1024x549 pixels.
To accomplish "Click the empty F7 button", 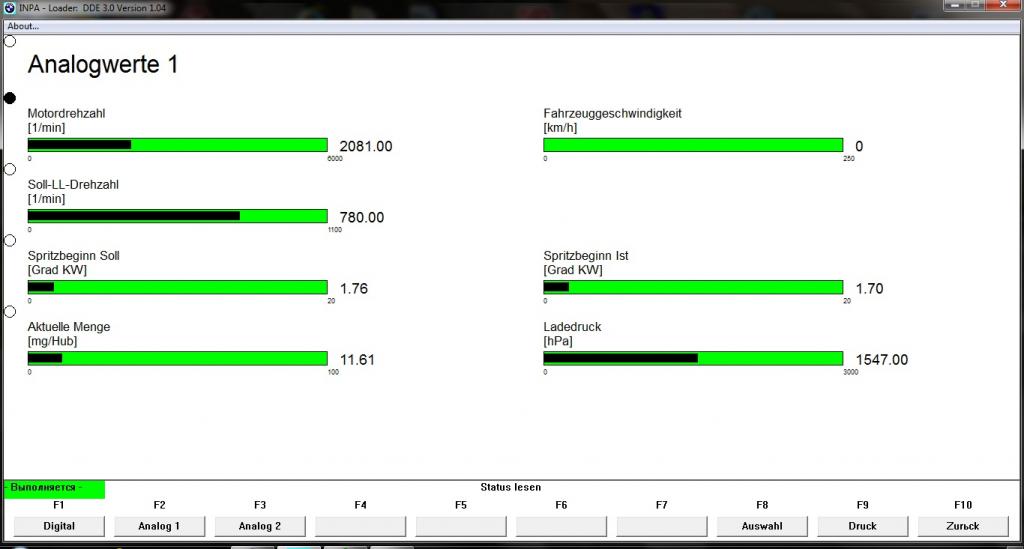I will click(662, 526).
